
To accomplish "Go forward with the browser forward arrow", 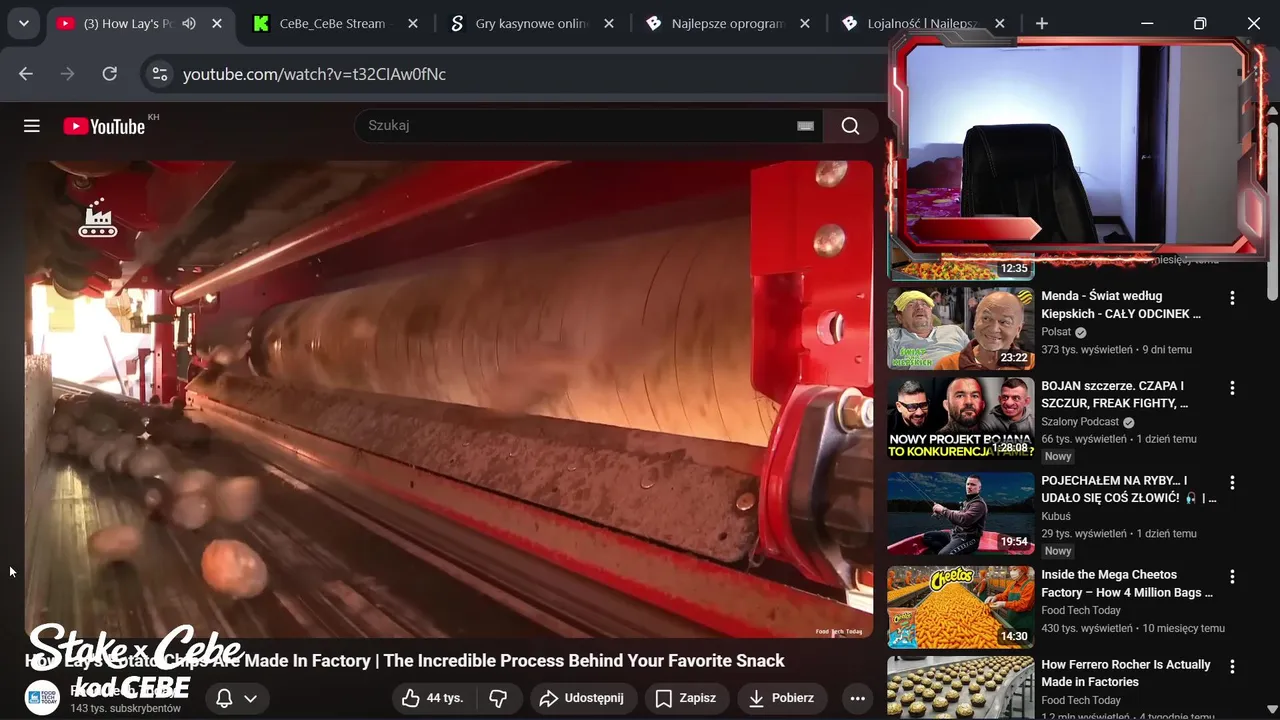I will (68, 74).
